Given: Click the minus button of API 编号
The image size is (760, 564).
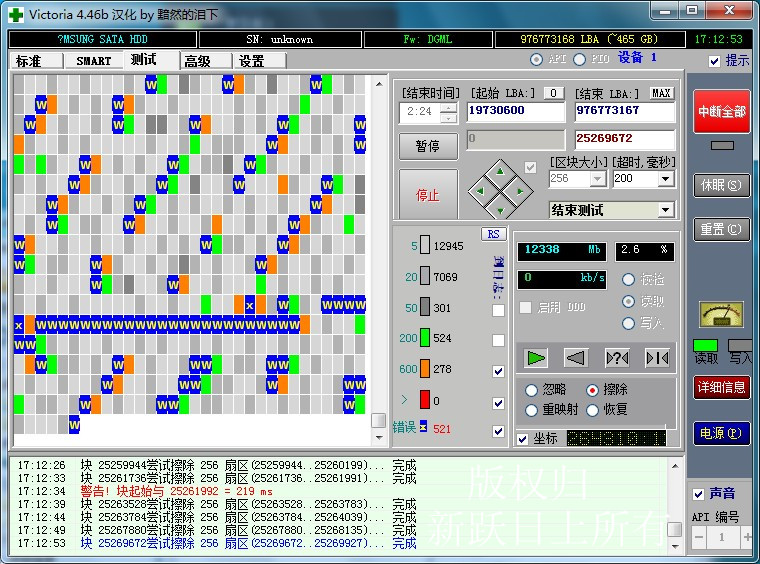Looking at the screenshot, I should 699,537.
